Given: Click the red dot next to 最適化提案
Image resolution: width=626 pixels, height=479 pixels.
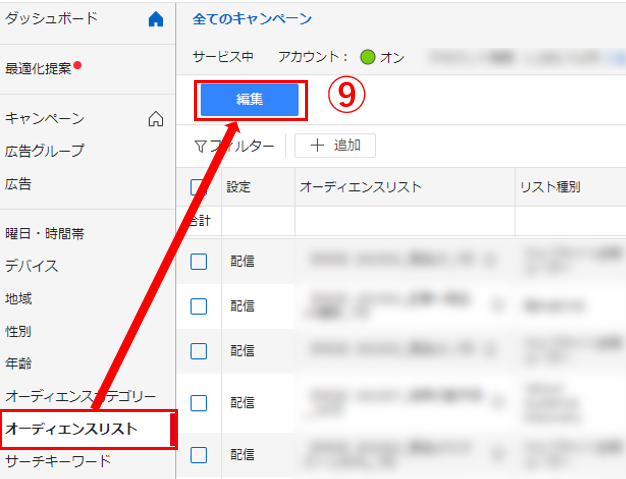Looking at the screenshot, I should pyautogui.click(x=77, y=66).
